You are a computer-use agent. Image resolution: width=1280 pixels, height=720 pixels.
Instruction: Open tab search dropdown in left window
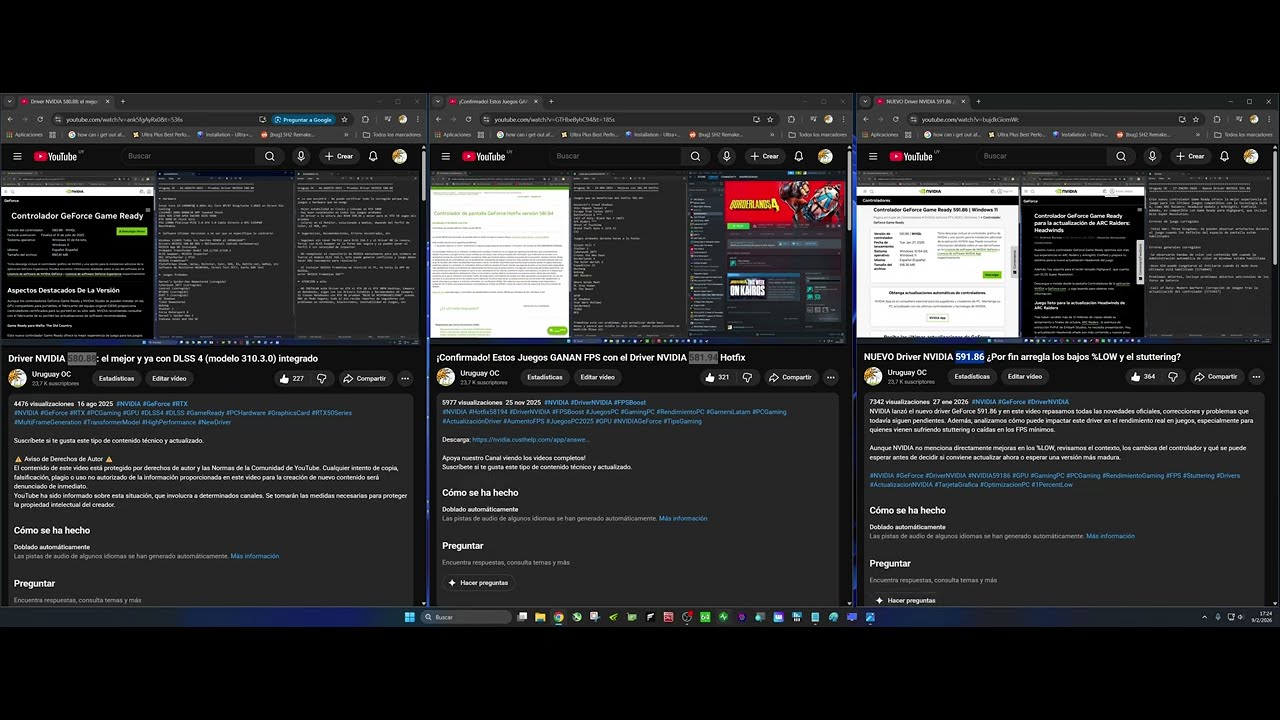pyautogui.click(x=9, y=101)
